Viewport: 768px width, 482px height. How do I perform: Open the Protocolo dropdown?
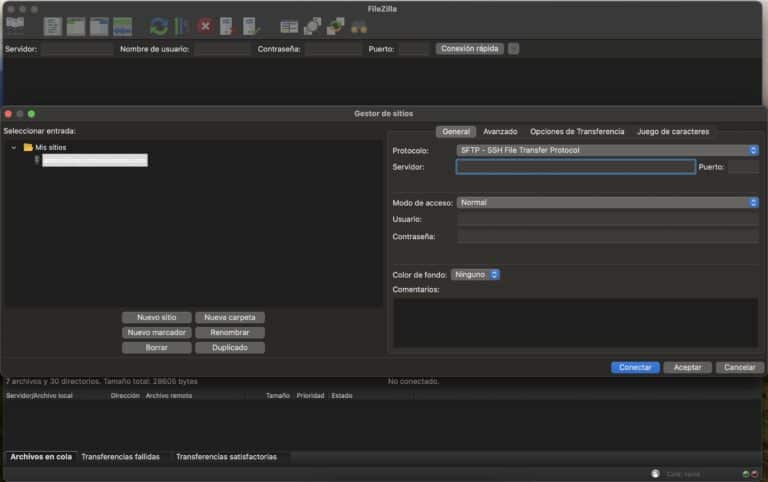[x=607, y=150]
